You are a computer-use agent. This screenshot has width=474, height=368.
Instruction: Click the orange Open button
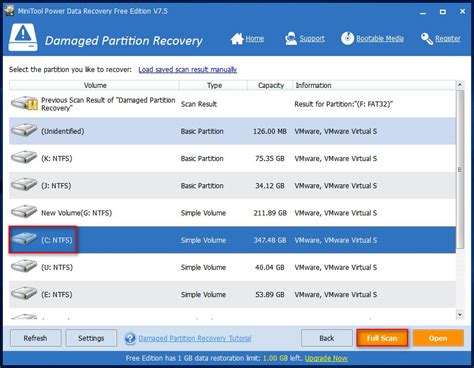pyautogui.click(x=438, y=338)
